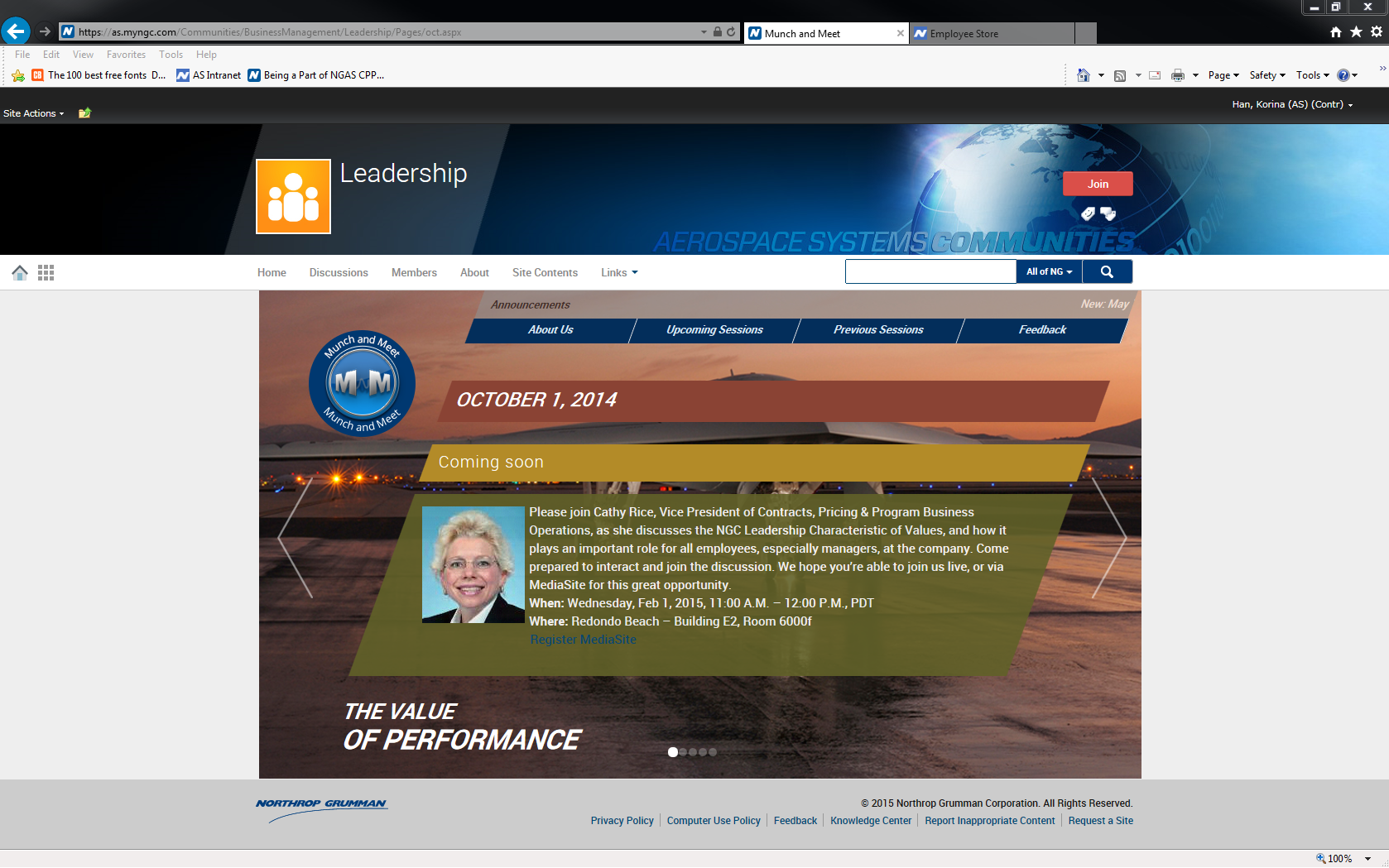Viewport: 1389px width, 868px height.
Task: Go to previous slide with left arrow
Action: [295, 538]
